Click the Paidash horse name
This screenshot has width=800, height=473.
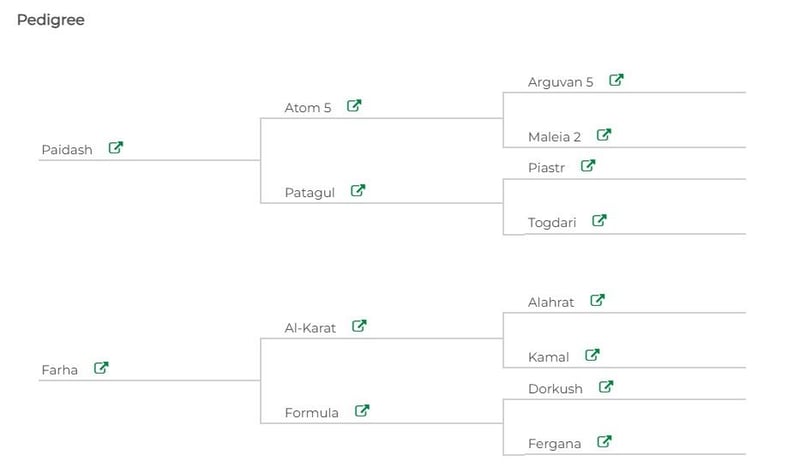(67, 150)
